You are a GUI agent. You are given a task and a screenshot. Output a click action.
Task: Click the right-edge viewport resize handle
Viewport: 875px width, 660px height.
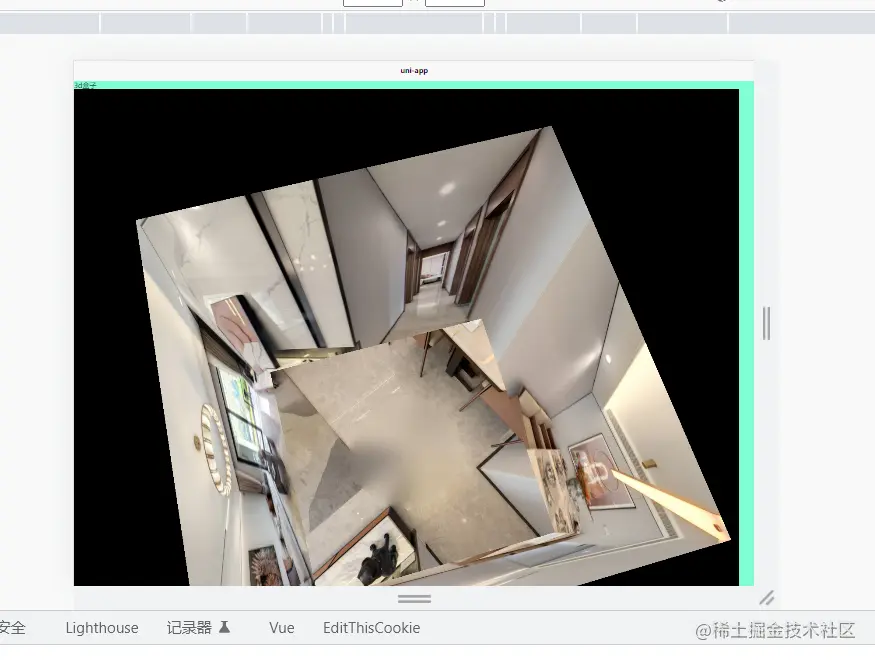click(x=766, y=323)
